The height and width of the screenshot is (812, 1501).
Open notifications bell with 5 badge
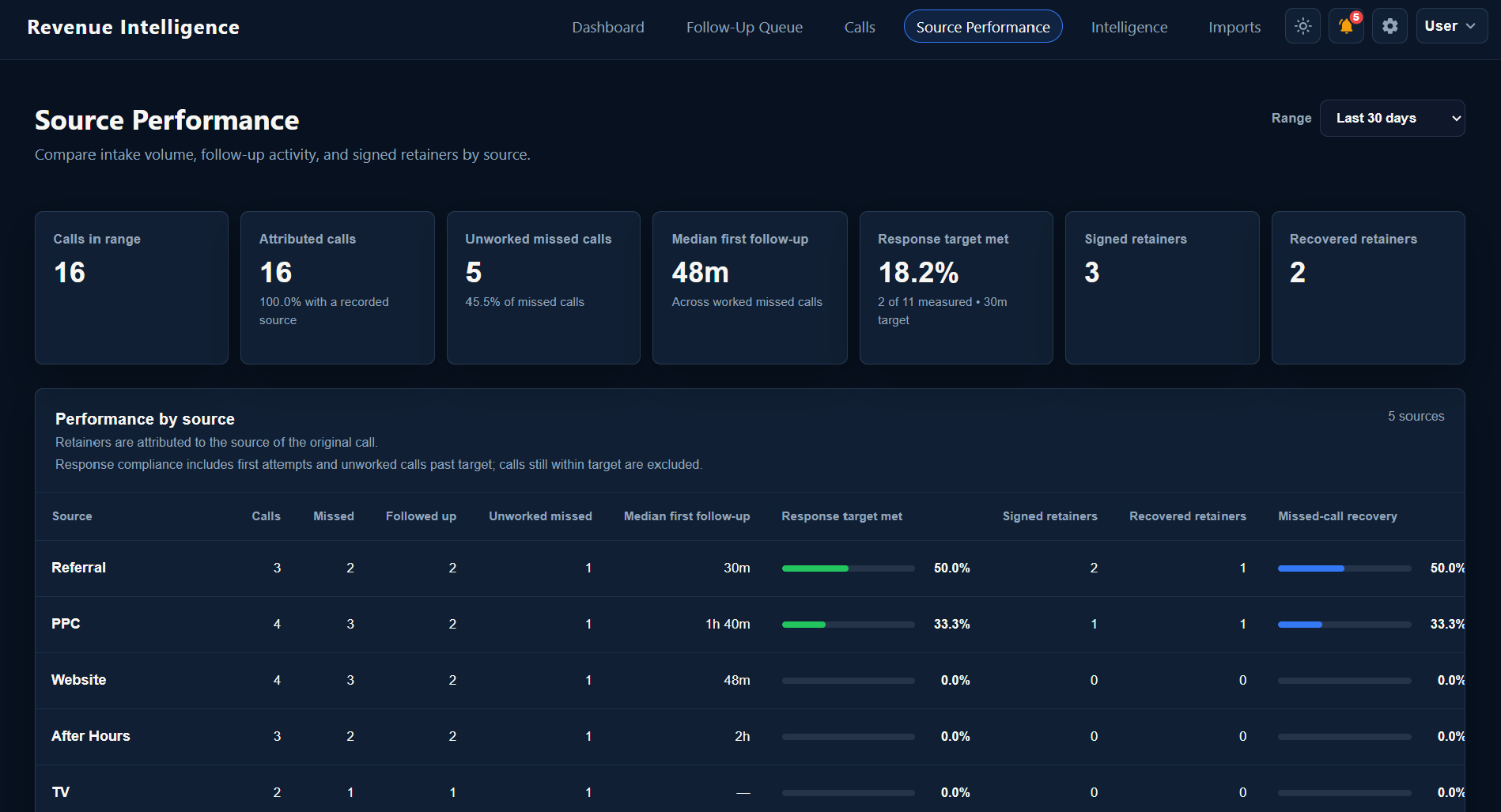(x=1346, y=26)
